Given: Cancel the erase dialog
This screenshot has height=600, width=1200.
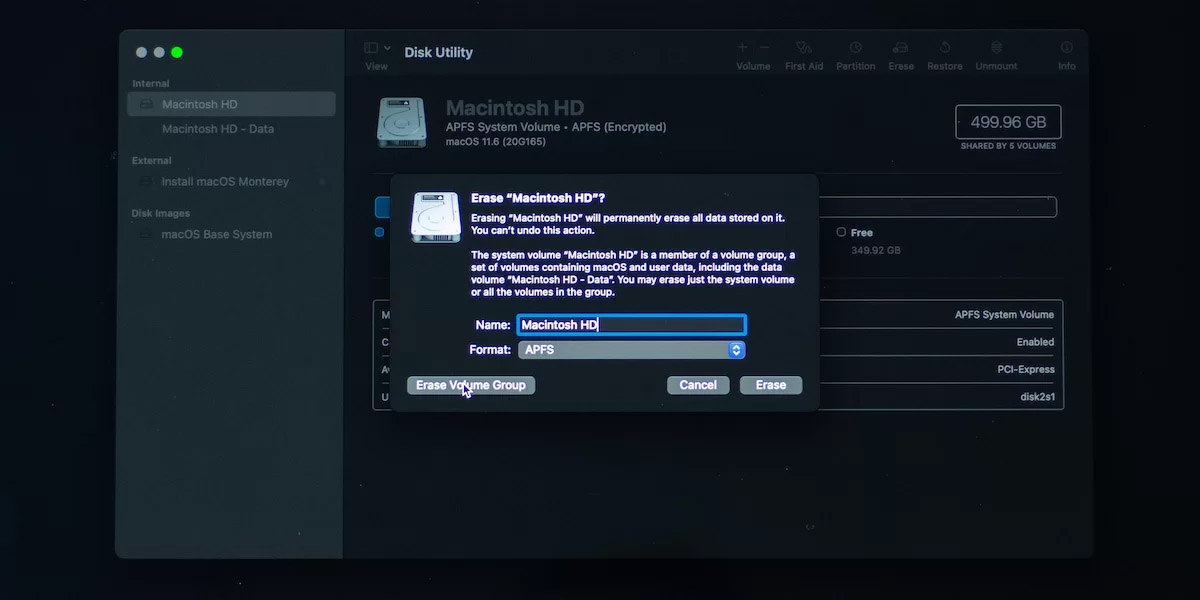Looking at the screenshot, I should pyautogui.click(x=698, y=385).
